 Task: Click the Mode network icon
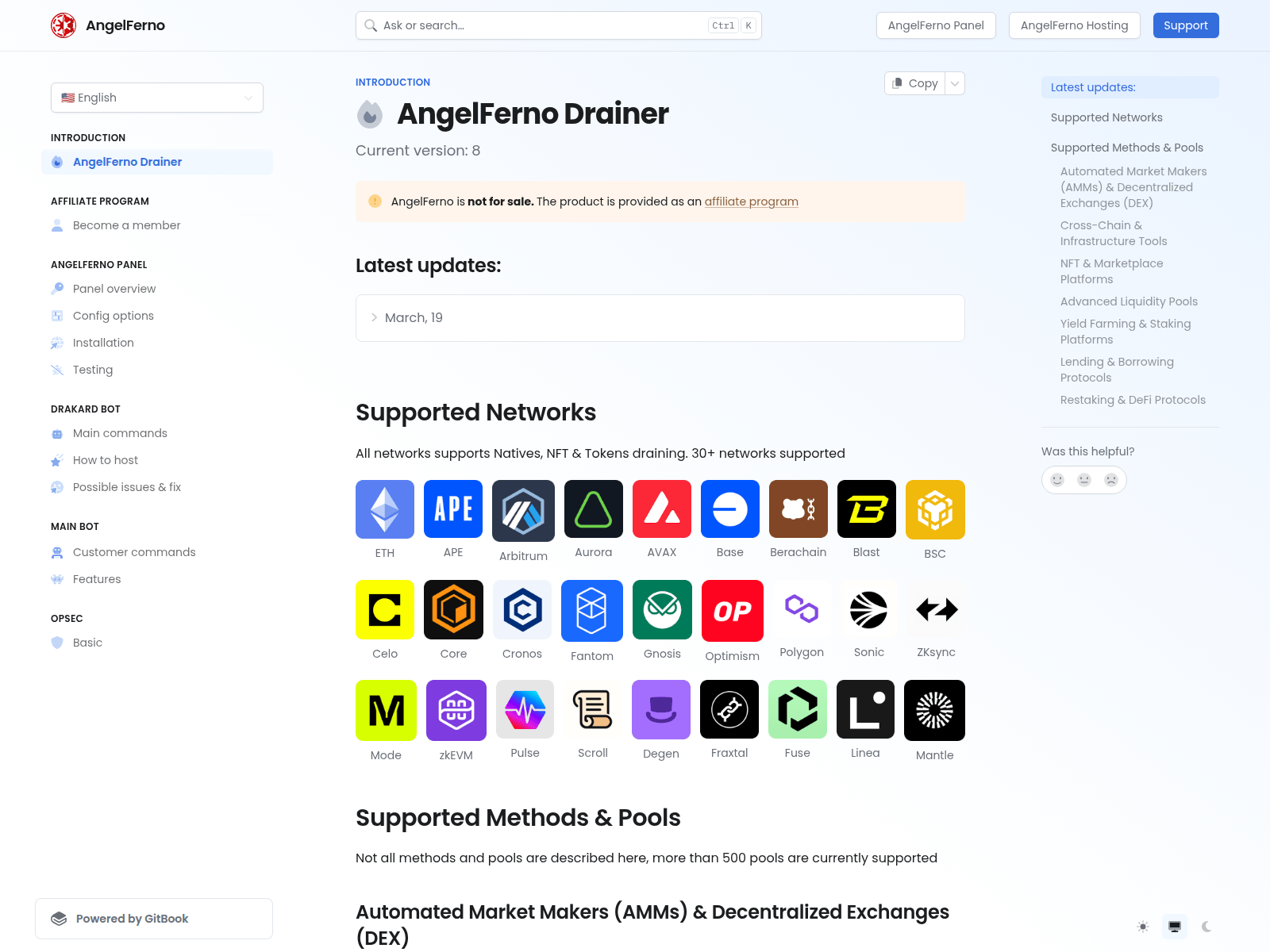coord(386,711)
